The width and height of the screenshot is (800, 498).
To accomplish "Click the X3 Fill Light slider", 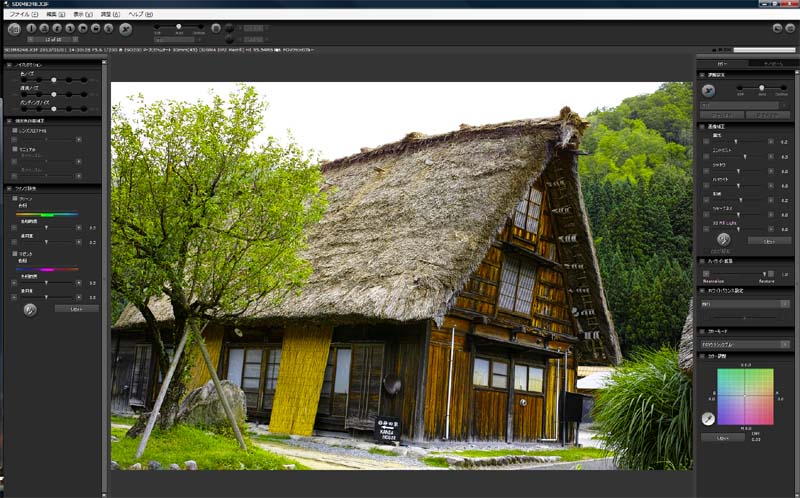I will [x=738, y=229].
